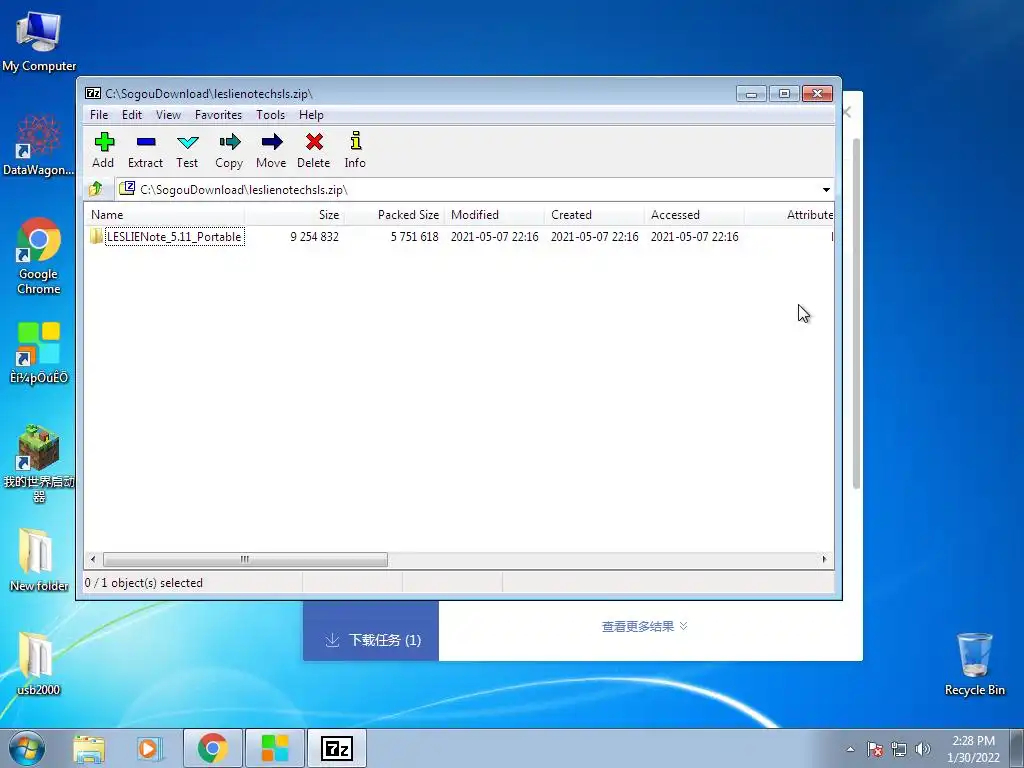Open File Explorer from taskbar
This screenshot has height=768, width=1024.
click(89, 748)
